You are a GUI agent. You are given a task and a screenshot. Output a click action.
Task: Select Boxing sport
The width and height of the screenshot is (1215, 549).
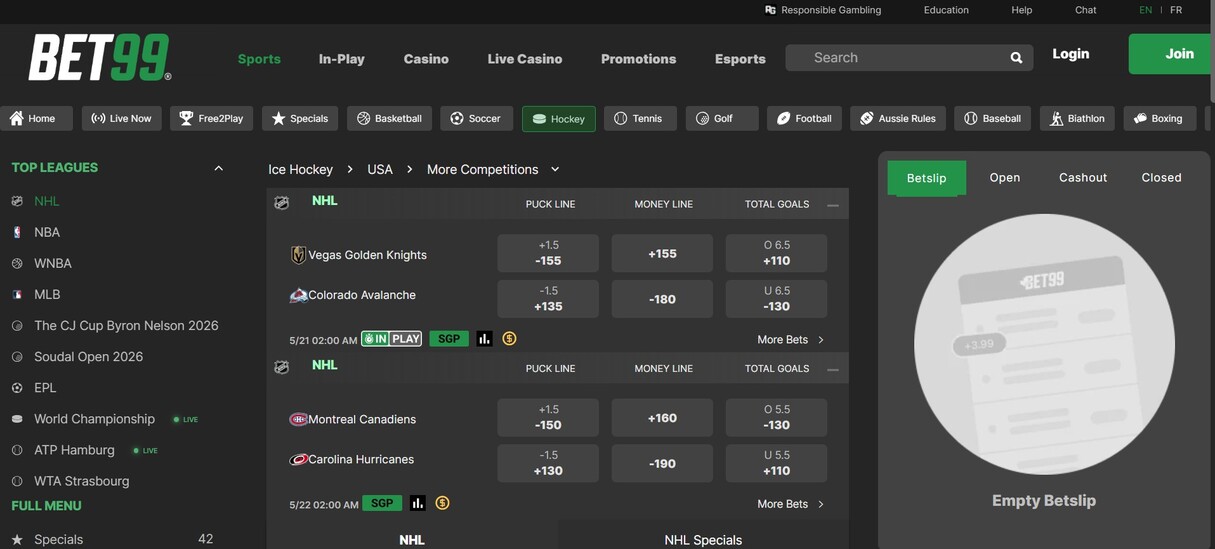(1160, 118)
